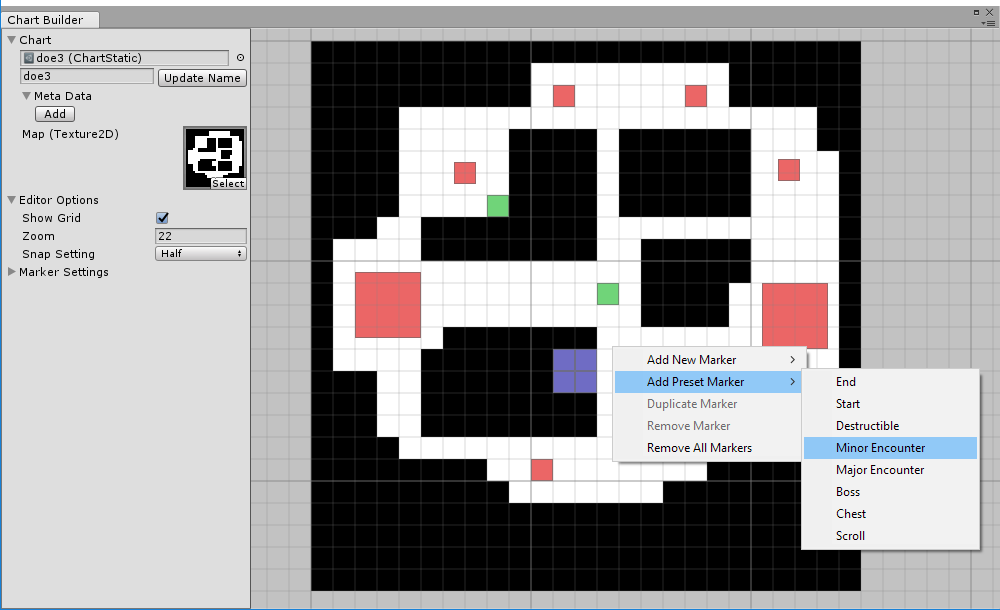Click the small red marker near the map bottom
This screenshot has height=610, width=1000.
pos(541,469)
